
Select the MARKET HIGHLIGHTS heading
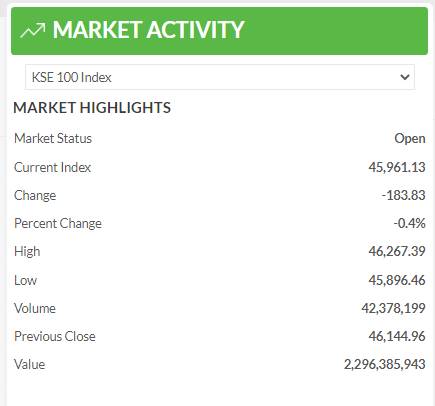[x=92, y=108]
